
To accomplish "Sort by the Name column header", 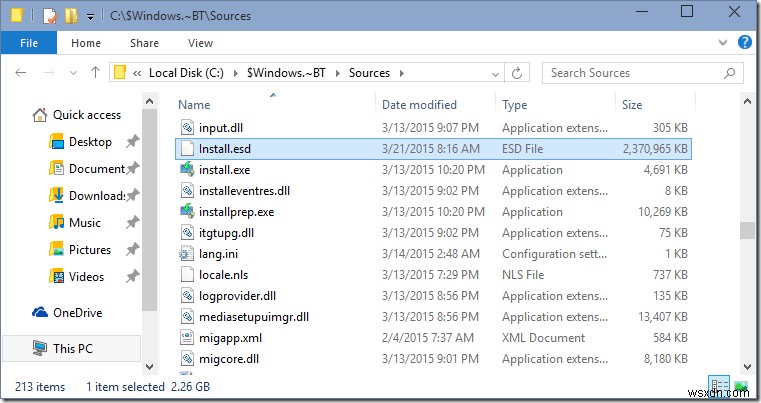I will click(x=194, y=105).
